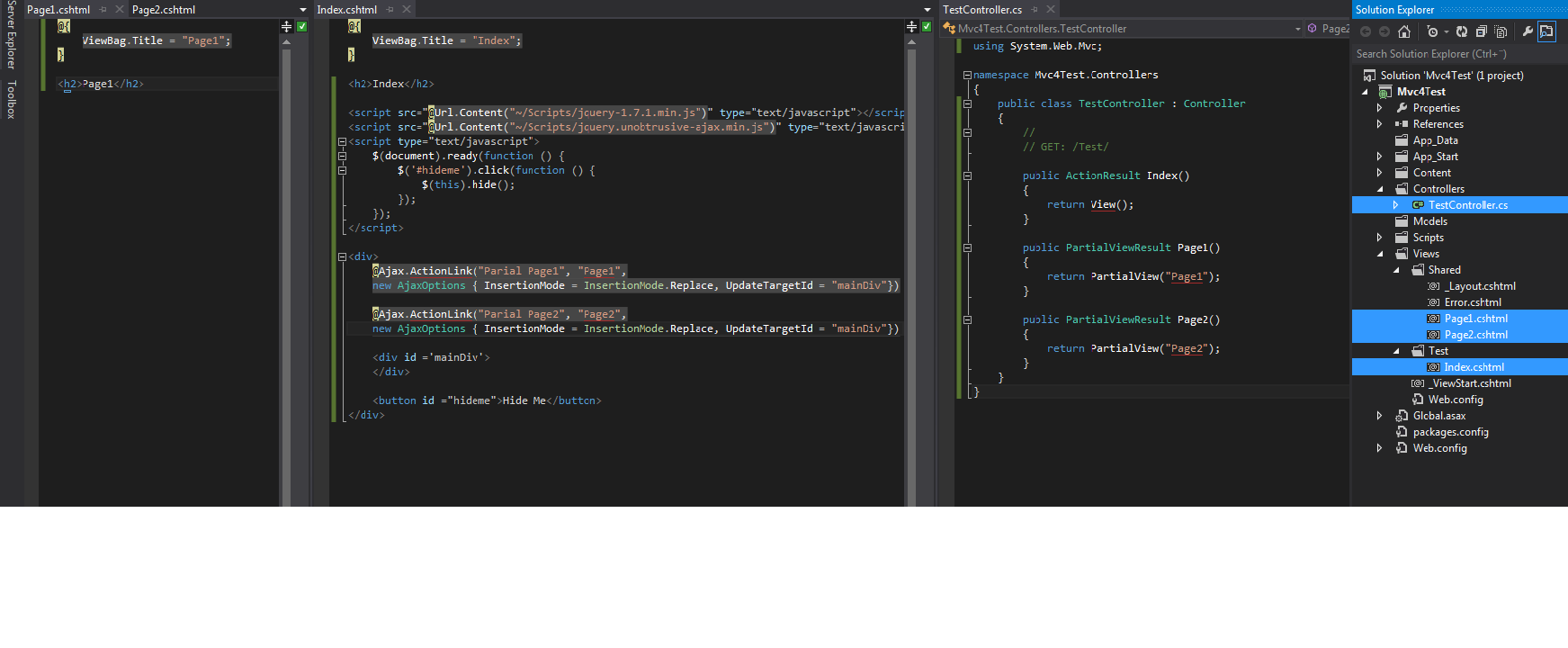The width and height of the screenshot is (1568, 648).
Task: Pin the Index.cshtml tab
Action: coord(390,10)
